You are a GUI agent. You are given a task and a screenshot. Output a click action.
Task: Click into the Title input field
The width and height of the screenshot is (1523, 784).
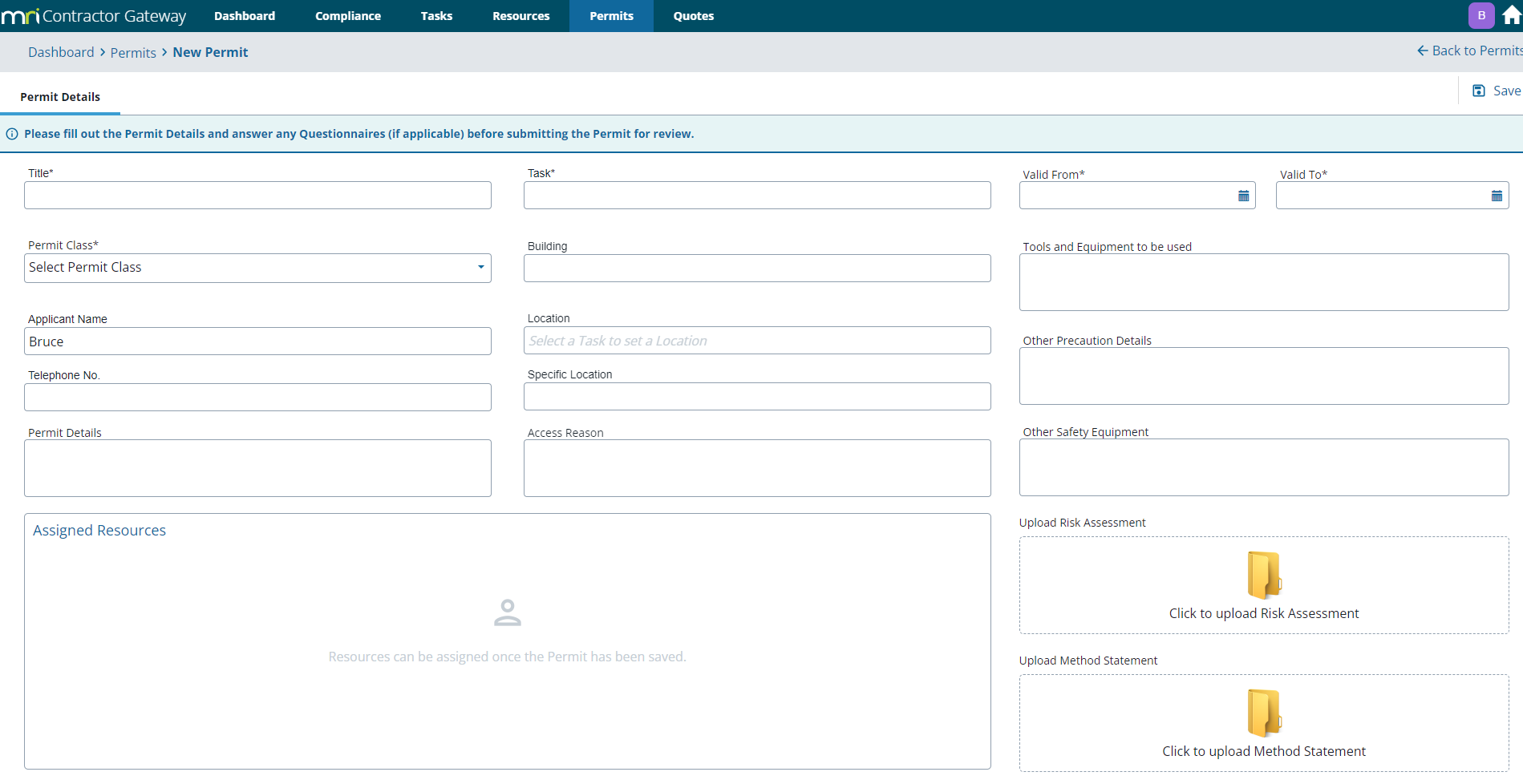tap(257, 196)
